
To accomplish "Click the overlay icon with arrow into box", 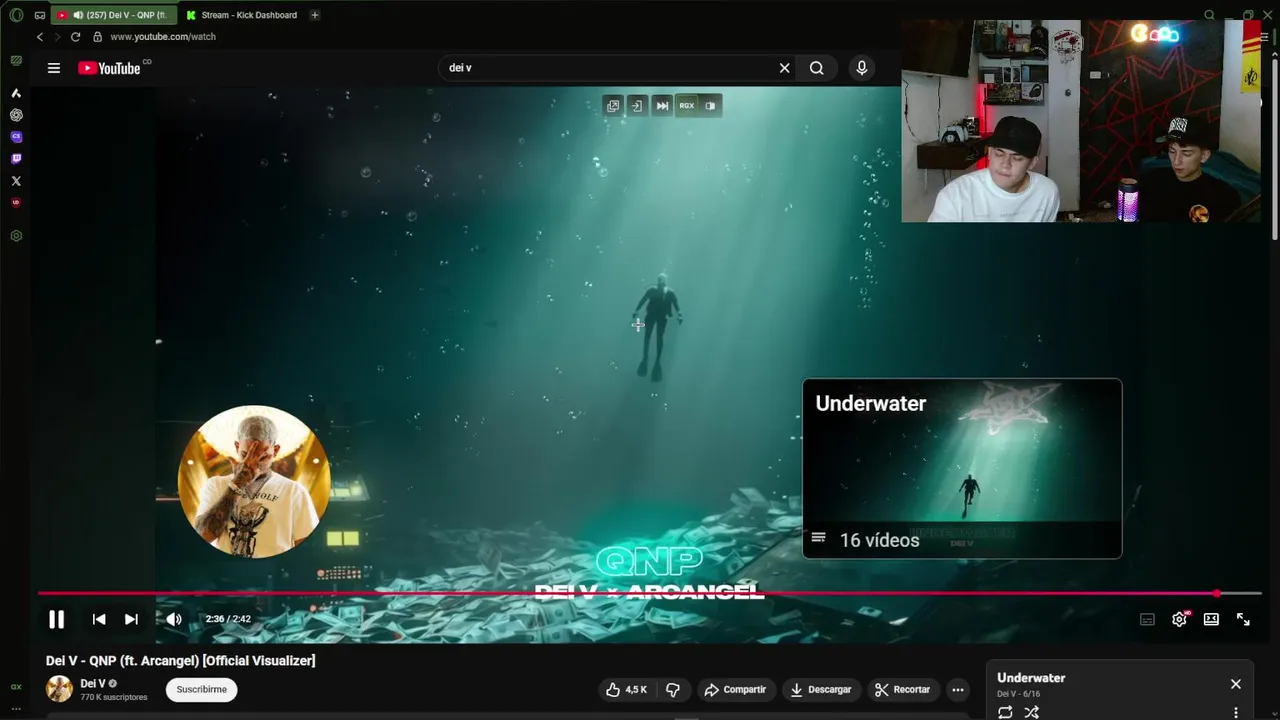I will [x=637, y=105].
